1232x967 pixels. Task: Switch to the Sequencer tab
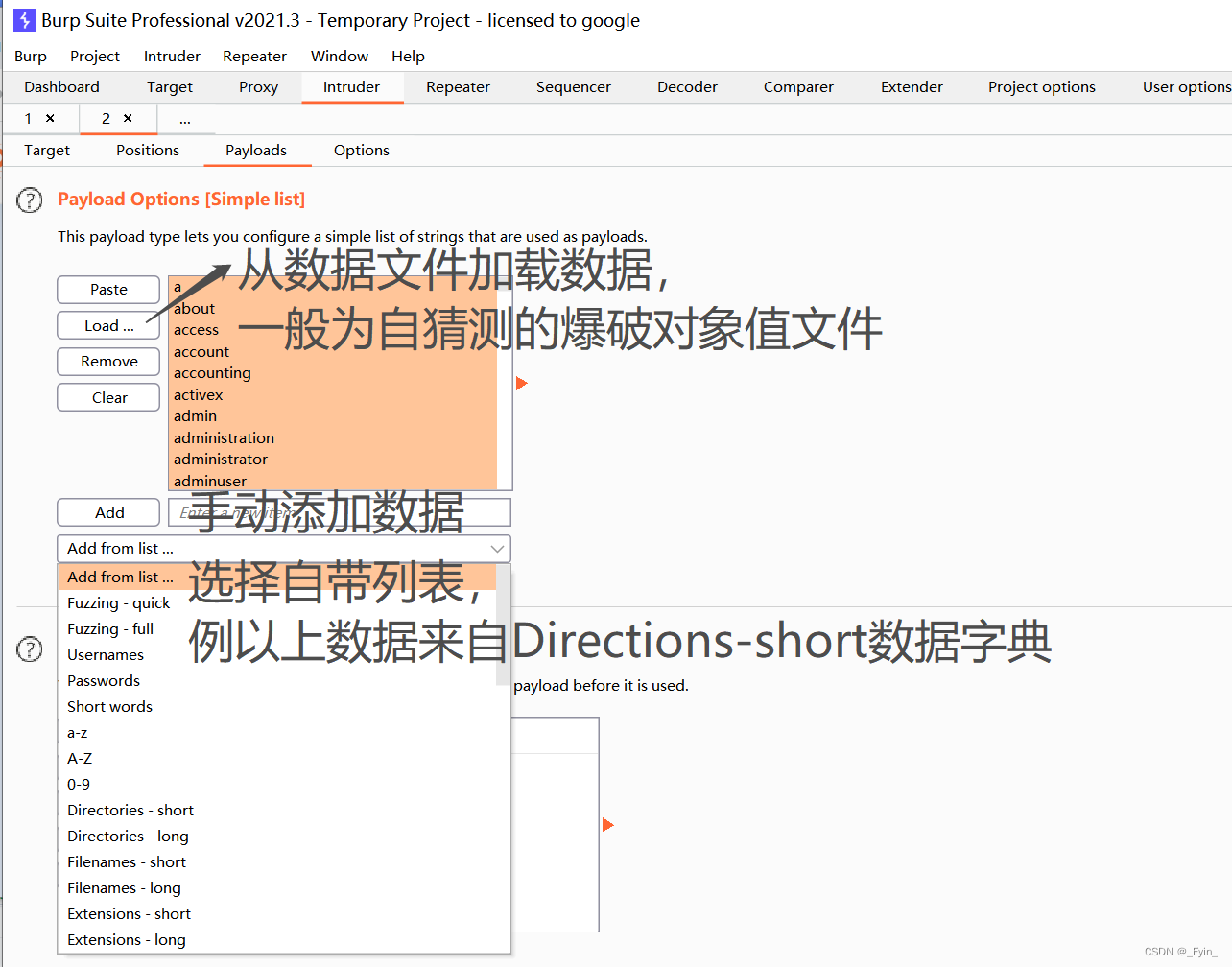click(x=573, y=87)
